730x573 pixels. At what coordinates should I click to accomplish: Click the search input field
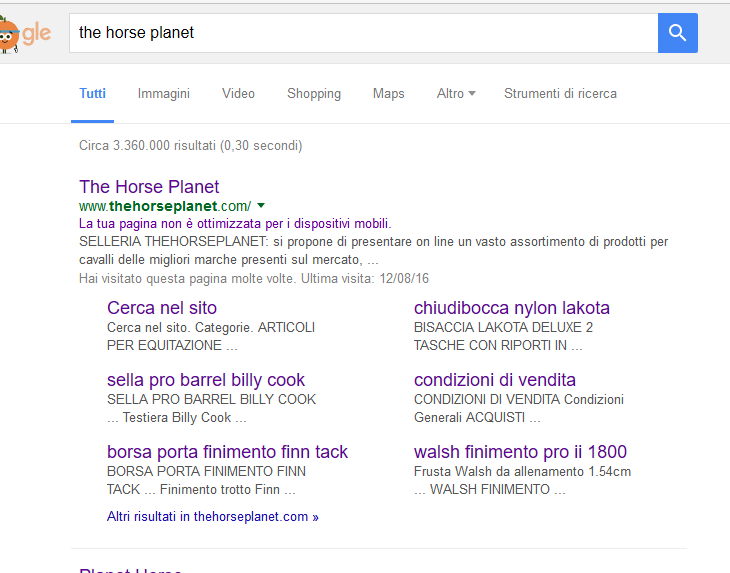pos(360,33)
